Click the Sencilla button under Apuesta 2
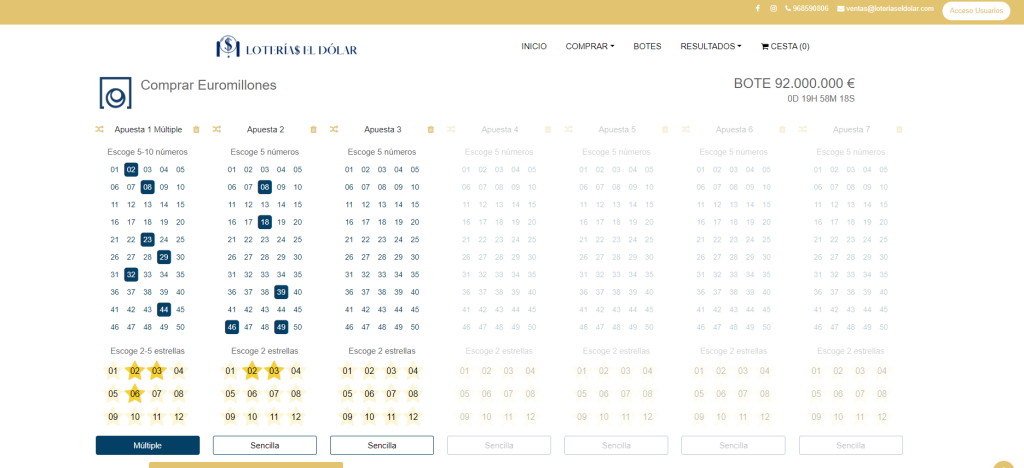The image size is (1024, 468). click(264, 445)
